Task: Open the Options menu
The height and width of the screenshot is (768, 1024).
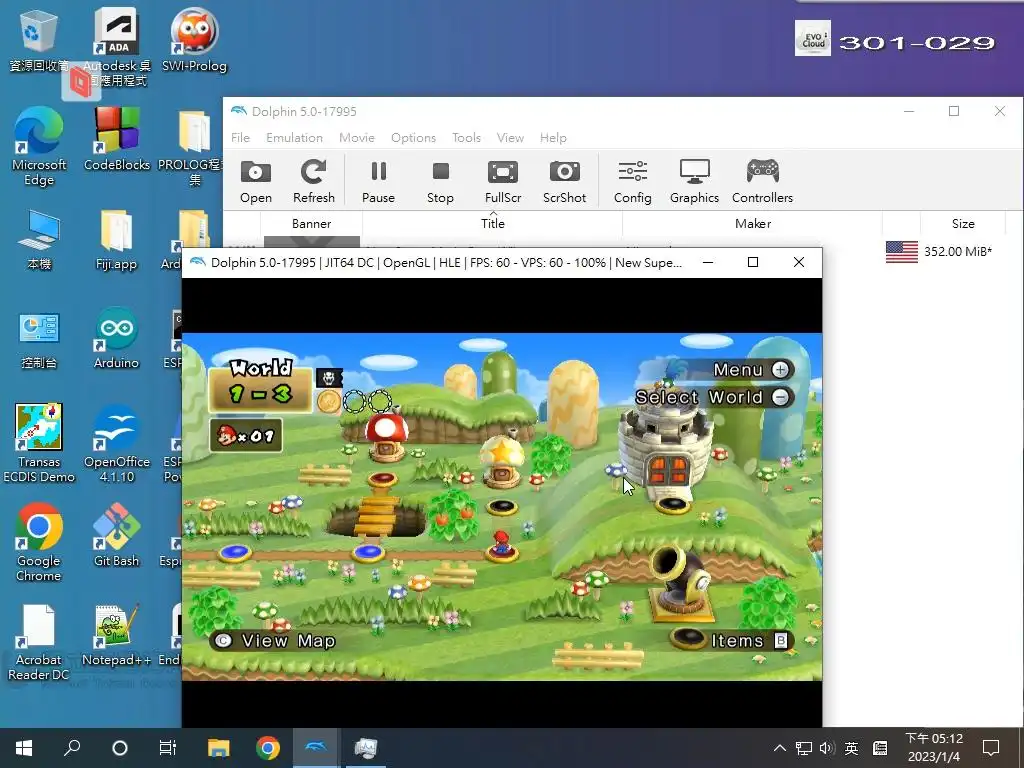Action: tap(413, 138)
